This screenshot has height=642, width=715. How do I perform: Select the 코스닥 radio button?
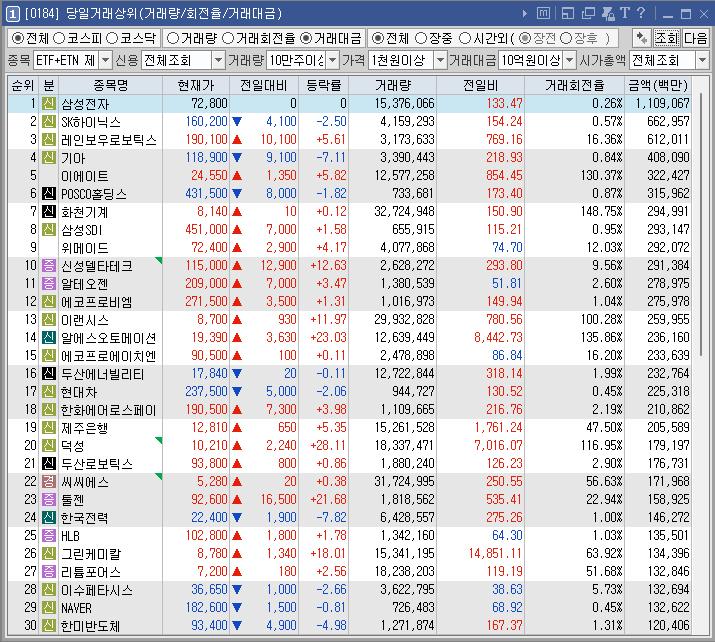112,38
